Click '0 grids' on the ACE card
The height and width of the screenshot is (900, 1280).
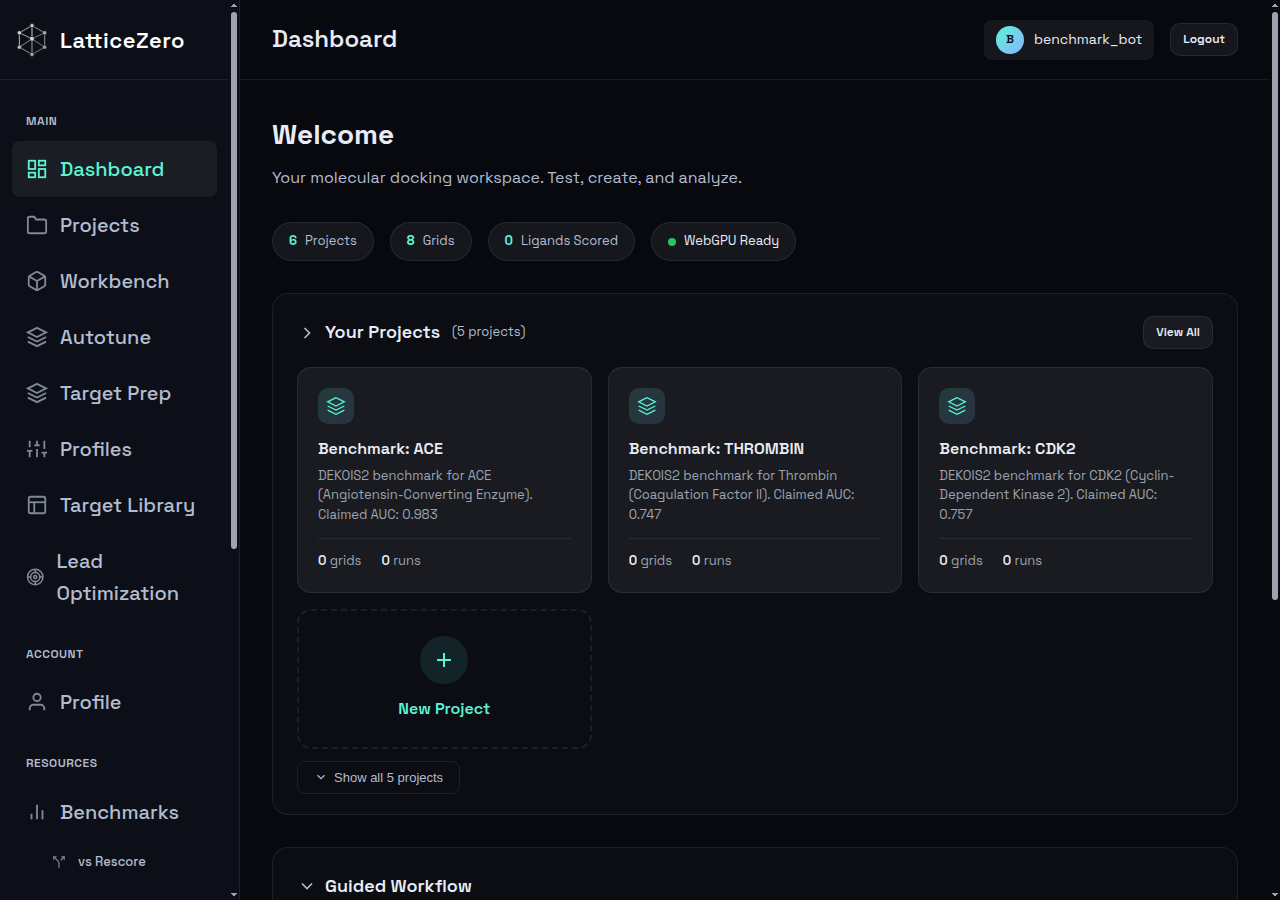click(340, 560)
